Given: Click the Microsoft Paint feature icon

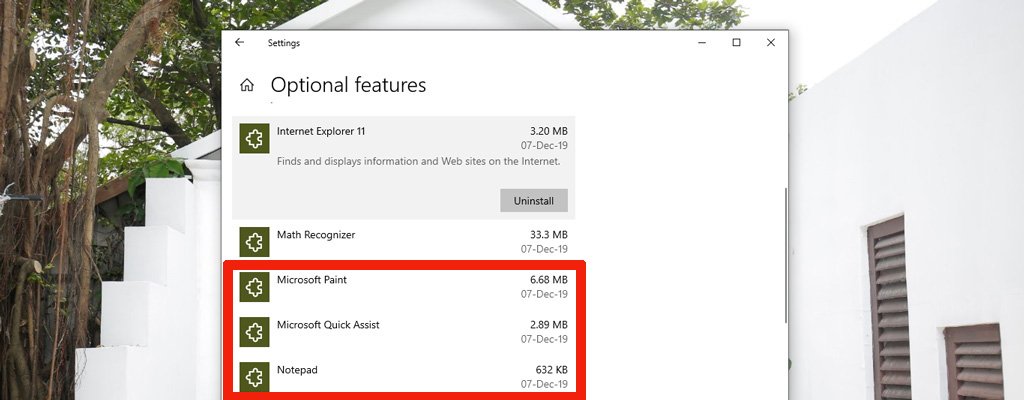Looking at the screenshot, I should [255, 287].
